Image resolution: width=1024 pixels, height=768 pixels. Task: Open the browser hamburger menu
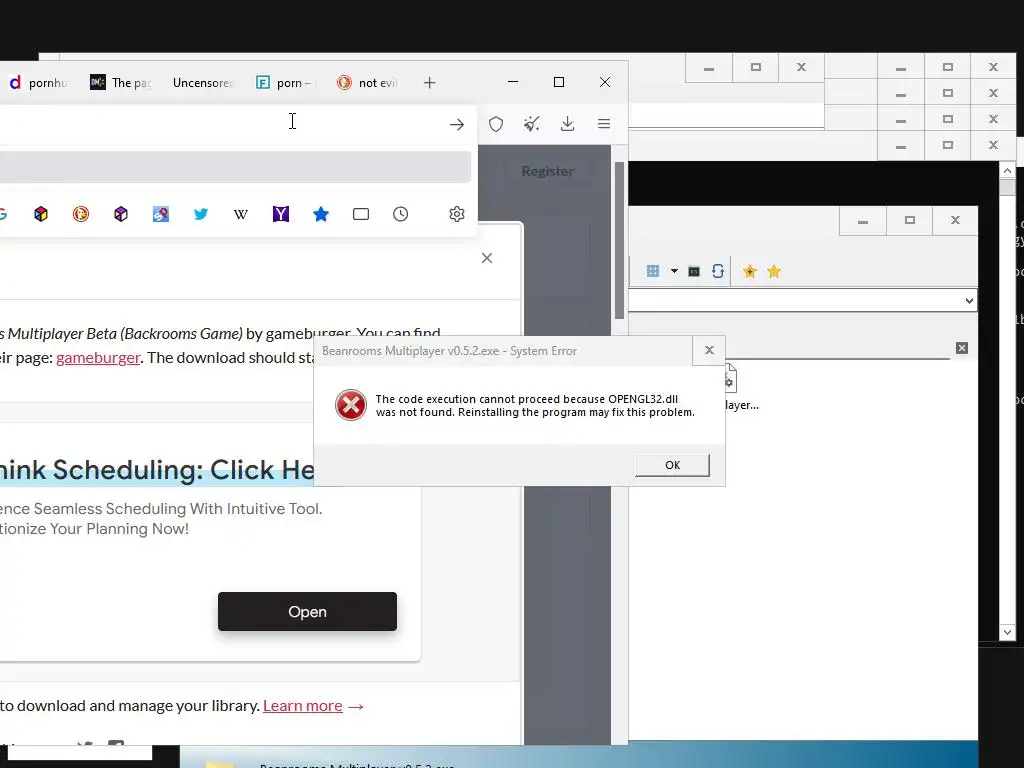tap(603, 124)
